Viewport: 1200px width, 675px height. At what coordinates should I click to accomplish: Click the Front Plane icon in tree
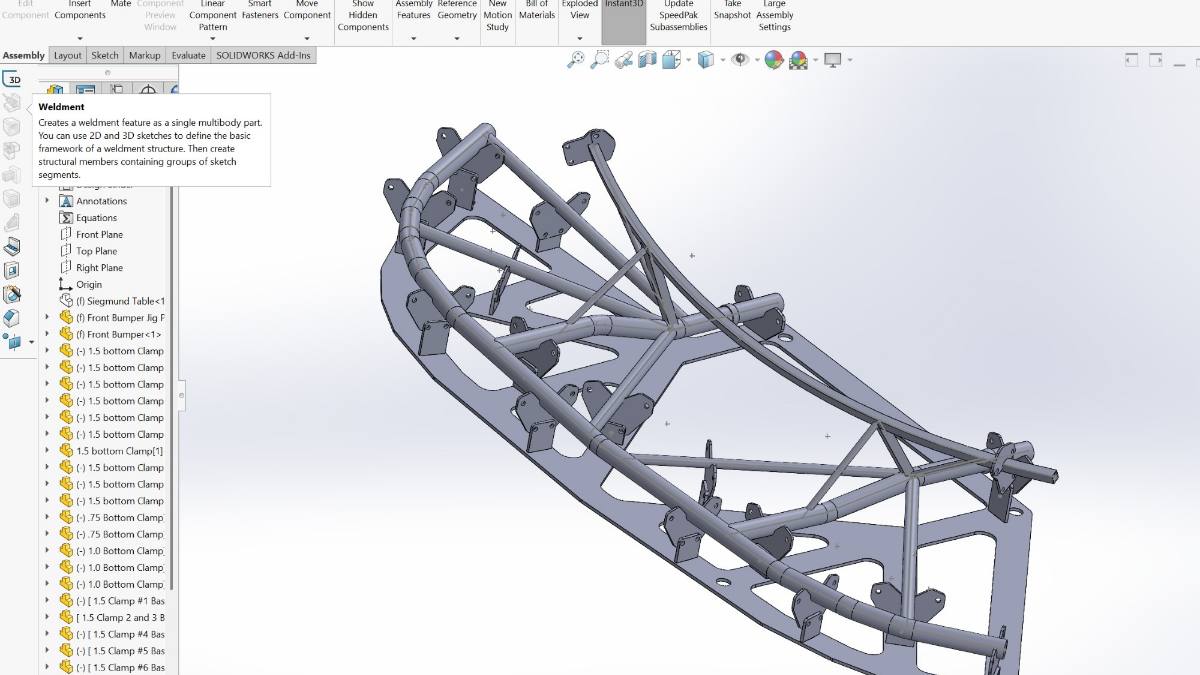pyautogui.click(x=67, y=234)
